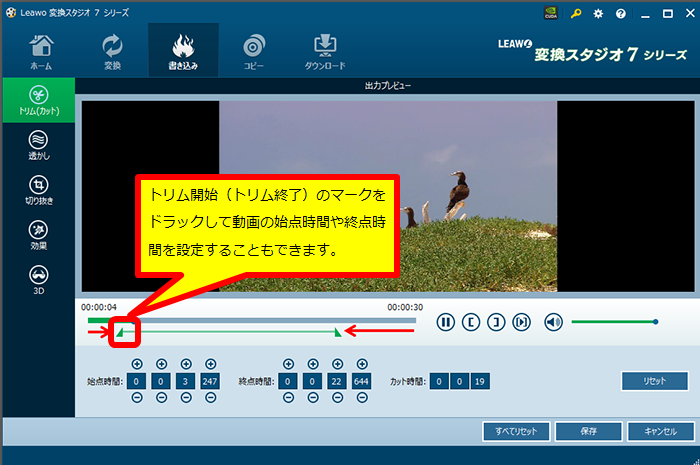Image resolution: width=700 pixels, height=465 pixels.
Task: Select the トリム(カット) trim tool
Action: click(37, 99)
